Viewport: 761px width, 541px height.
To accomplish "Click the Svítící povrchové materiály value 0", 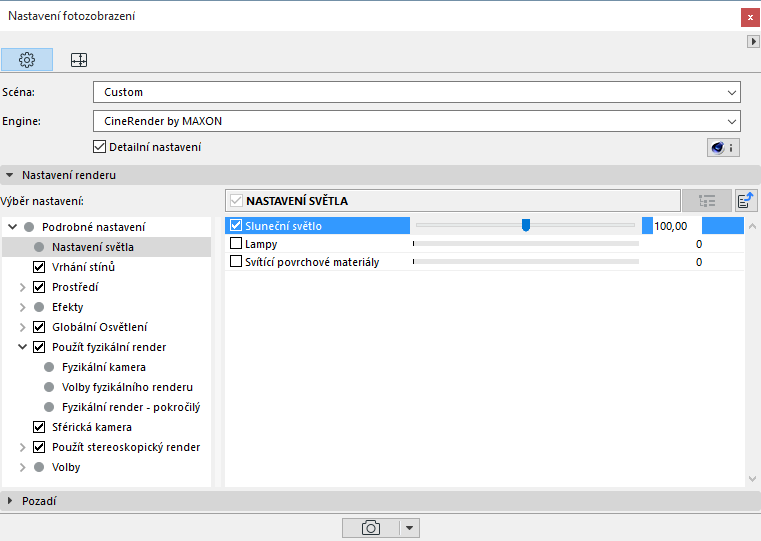I will tap(699, 262).
